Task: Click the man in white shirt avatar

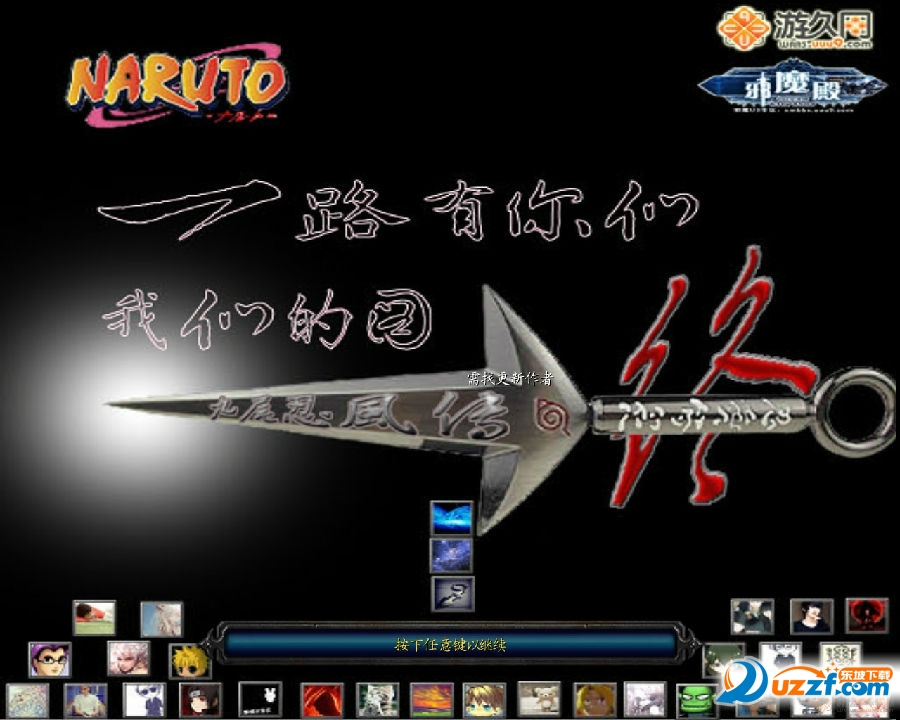Action: 85,700
